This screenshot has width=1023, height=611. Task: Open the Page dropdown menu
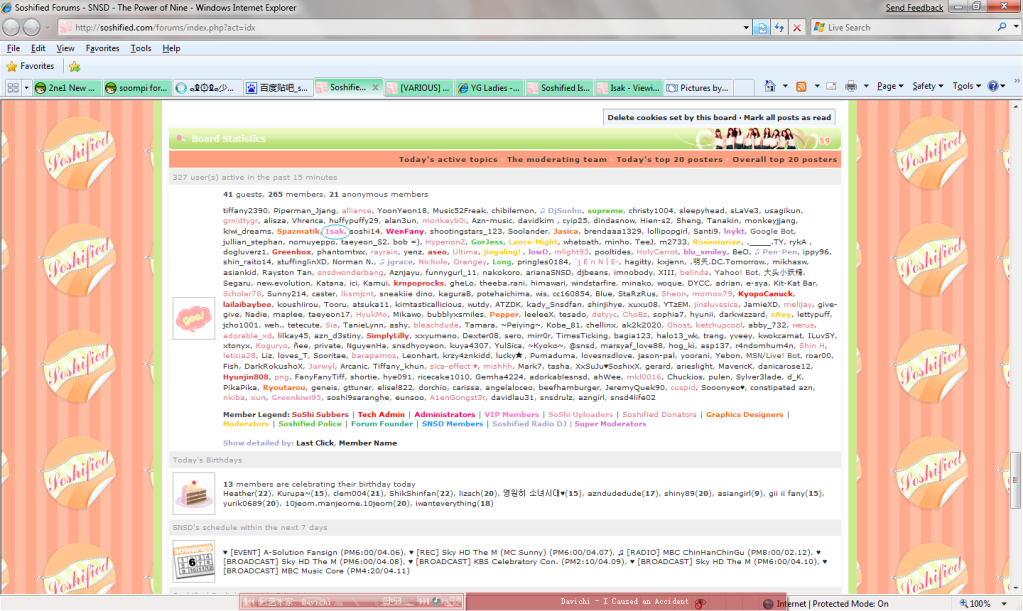890,86
